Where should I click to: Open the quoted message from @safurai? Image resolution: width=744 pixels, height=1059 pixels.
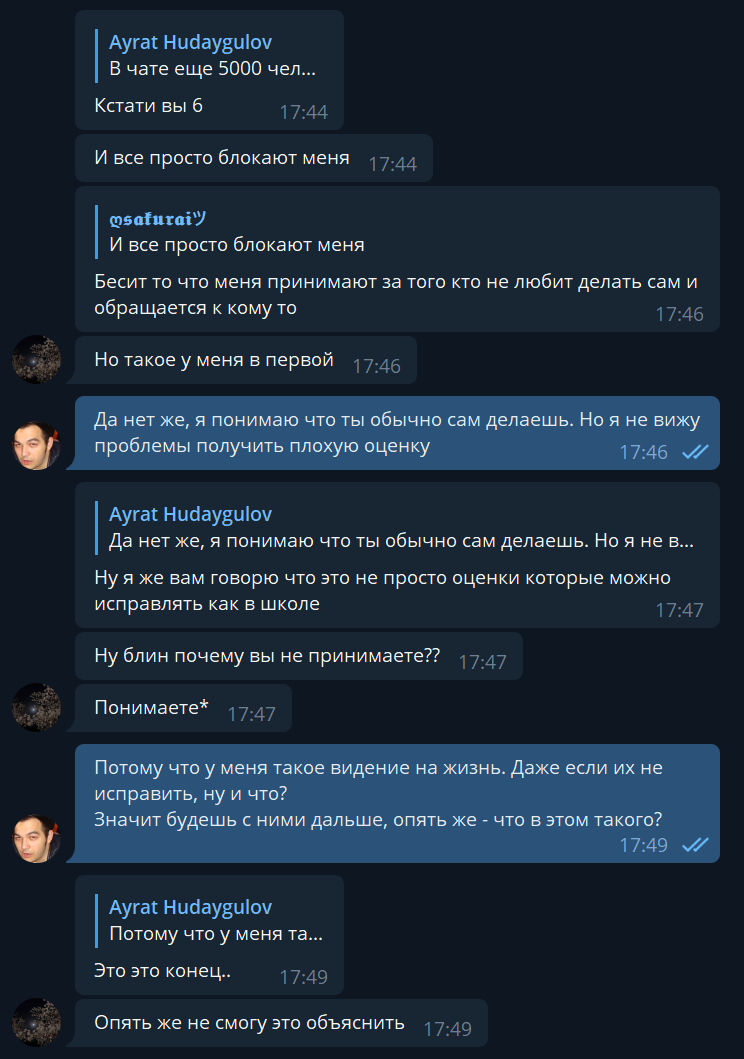pos(398,232)
